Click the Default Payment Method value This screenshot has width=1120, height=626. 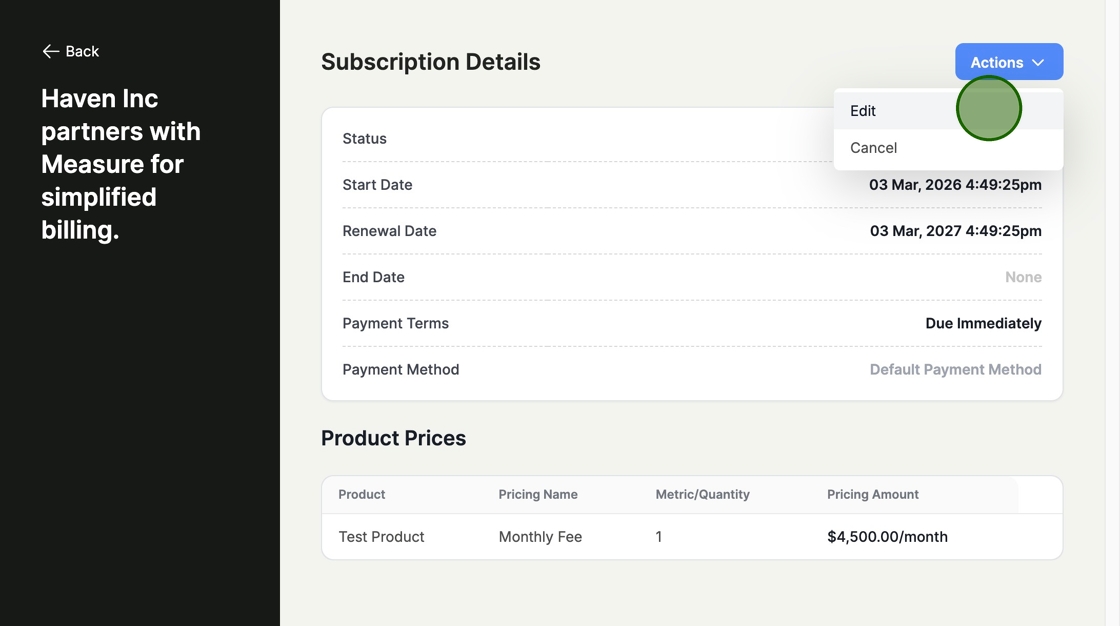pyautogui.click(x=954, y=369)
